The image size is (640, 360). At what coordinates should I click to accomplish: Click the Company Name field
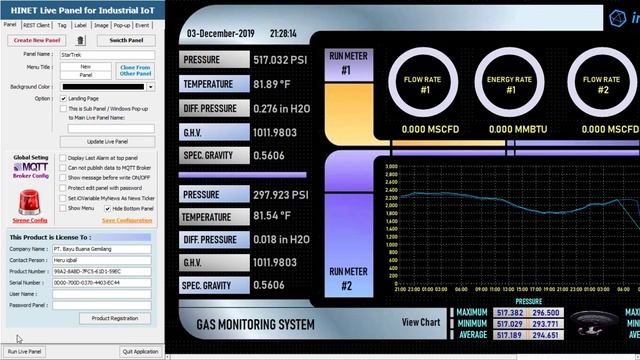102,249
